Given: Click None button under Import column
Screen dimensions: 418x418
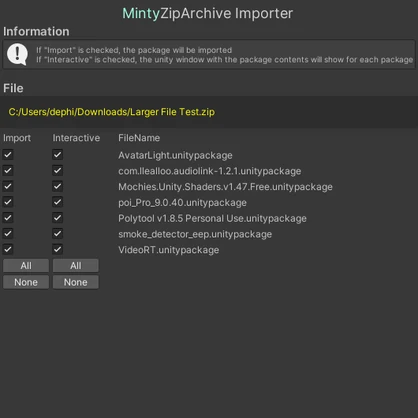Looking at the screenshot, I should [x=26, y=282].
